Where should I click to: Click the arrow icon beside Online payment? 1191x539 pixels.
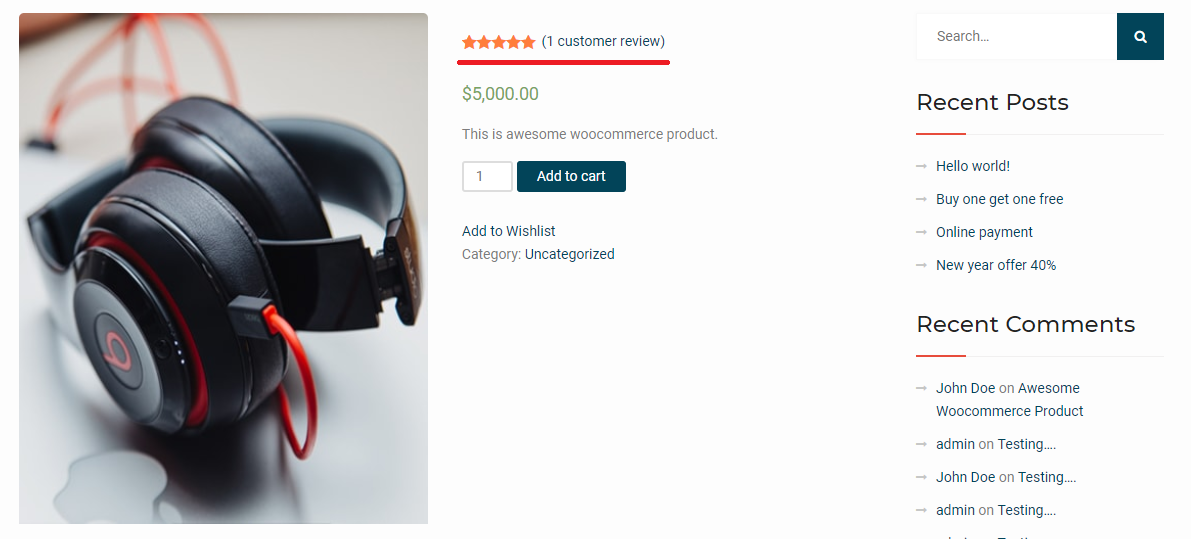(x=921, y=232)
